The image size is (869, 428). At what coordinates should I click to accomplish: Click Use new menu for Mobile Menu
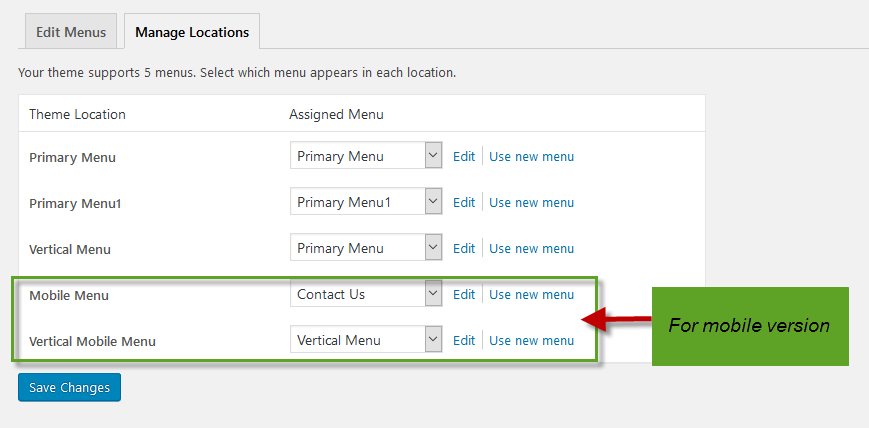point(531,294)
